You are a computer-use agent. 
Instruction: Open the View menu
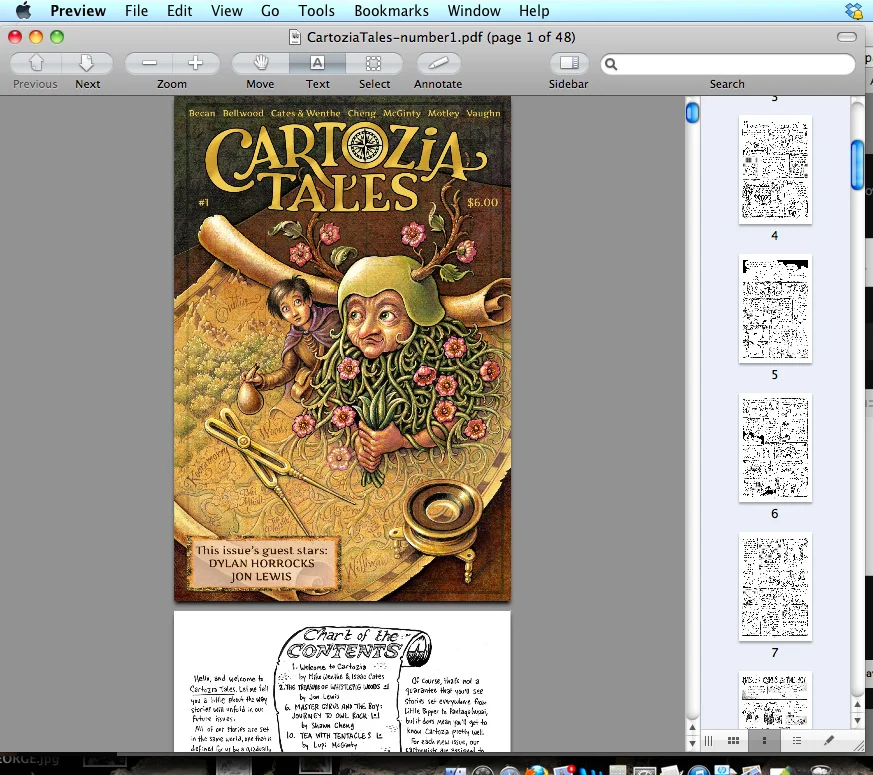(x=227, y=11)
